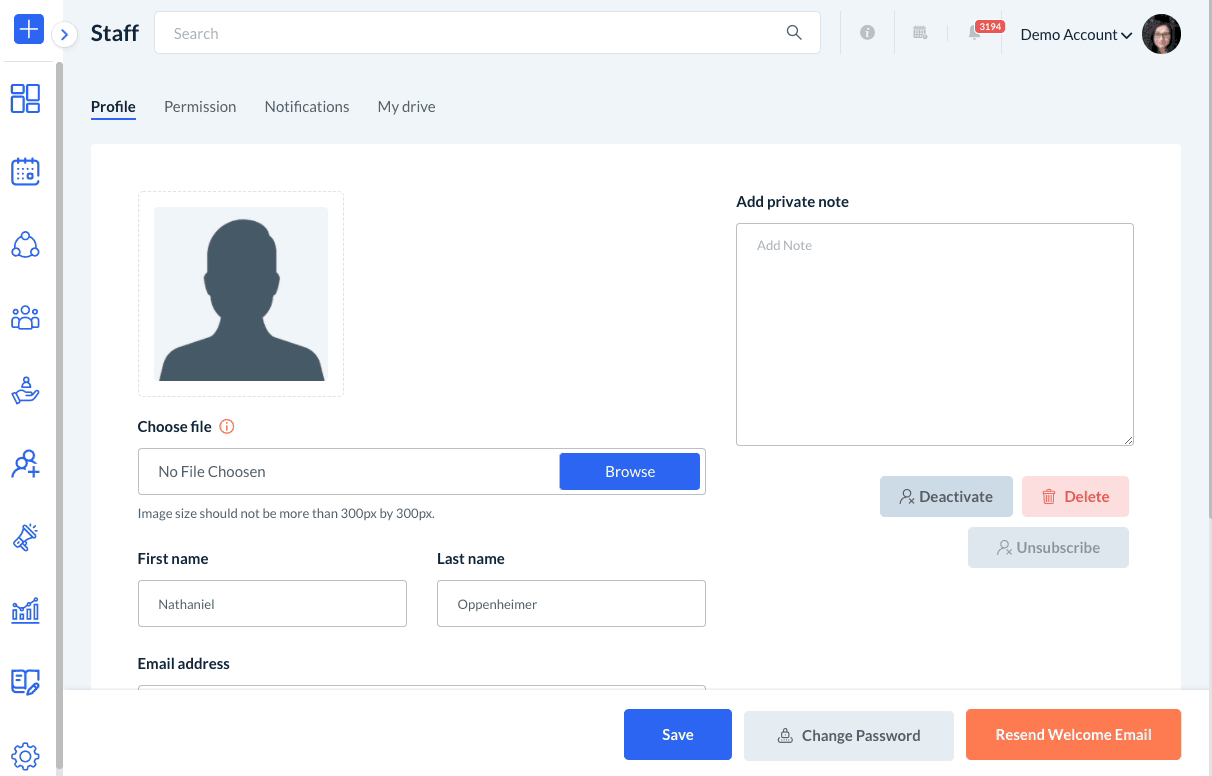Click the Browse button
The width and height of the screenshot is (1212, 776).
[630, 472]
